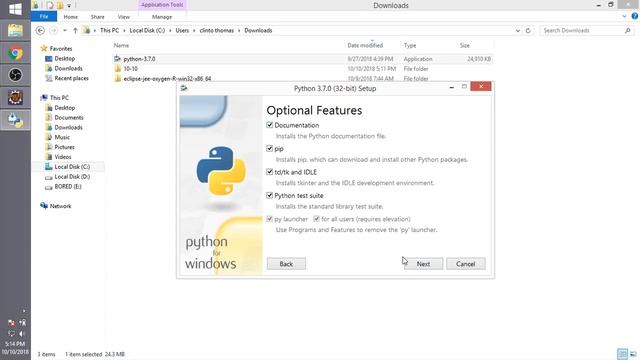This screenshot has width=640, height=360.
Task: Open the Share ribbon tab
Action: [98, 17]
